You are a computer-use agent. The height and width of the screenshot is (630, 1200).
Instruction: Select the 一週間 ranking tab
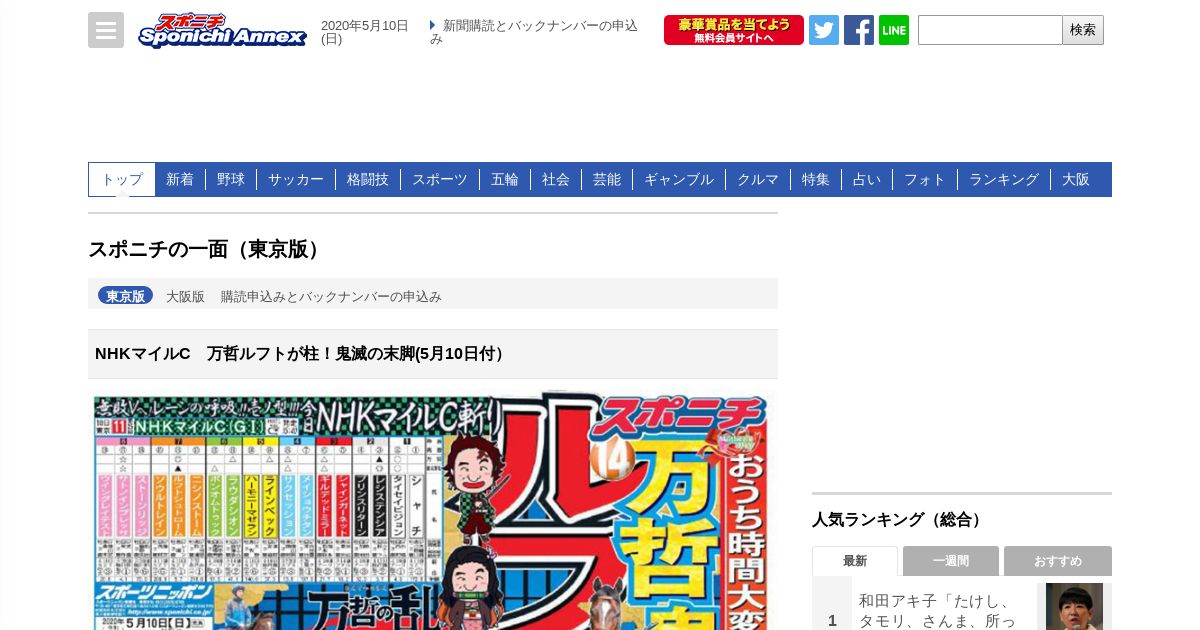tap(951, 561)
